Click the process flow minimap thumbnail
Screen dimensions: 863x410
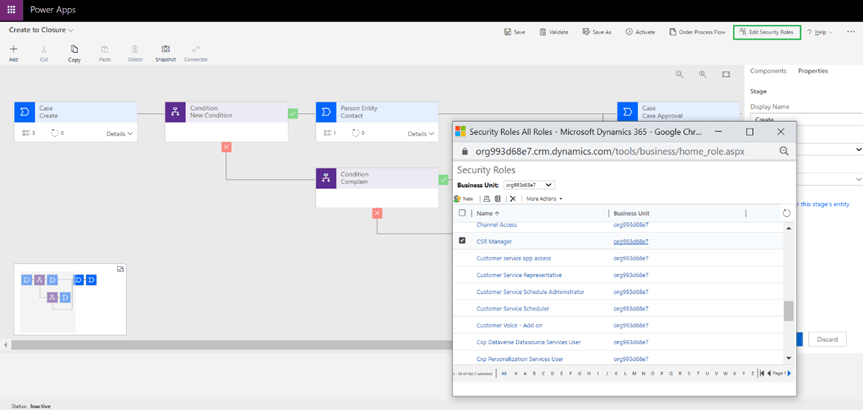[x=70, y=298]
